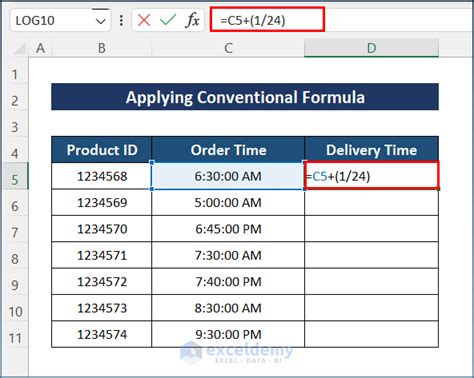
Task: Select the 7:30:00 AM order time cell
Action: [x=228, y=255]
